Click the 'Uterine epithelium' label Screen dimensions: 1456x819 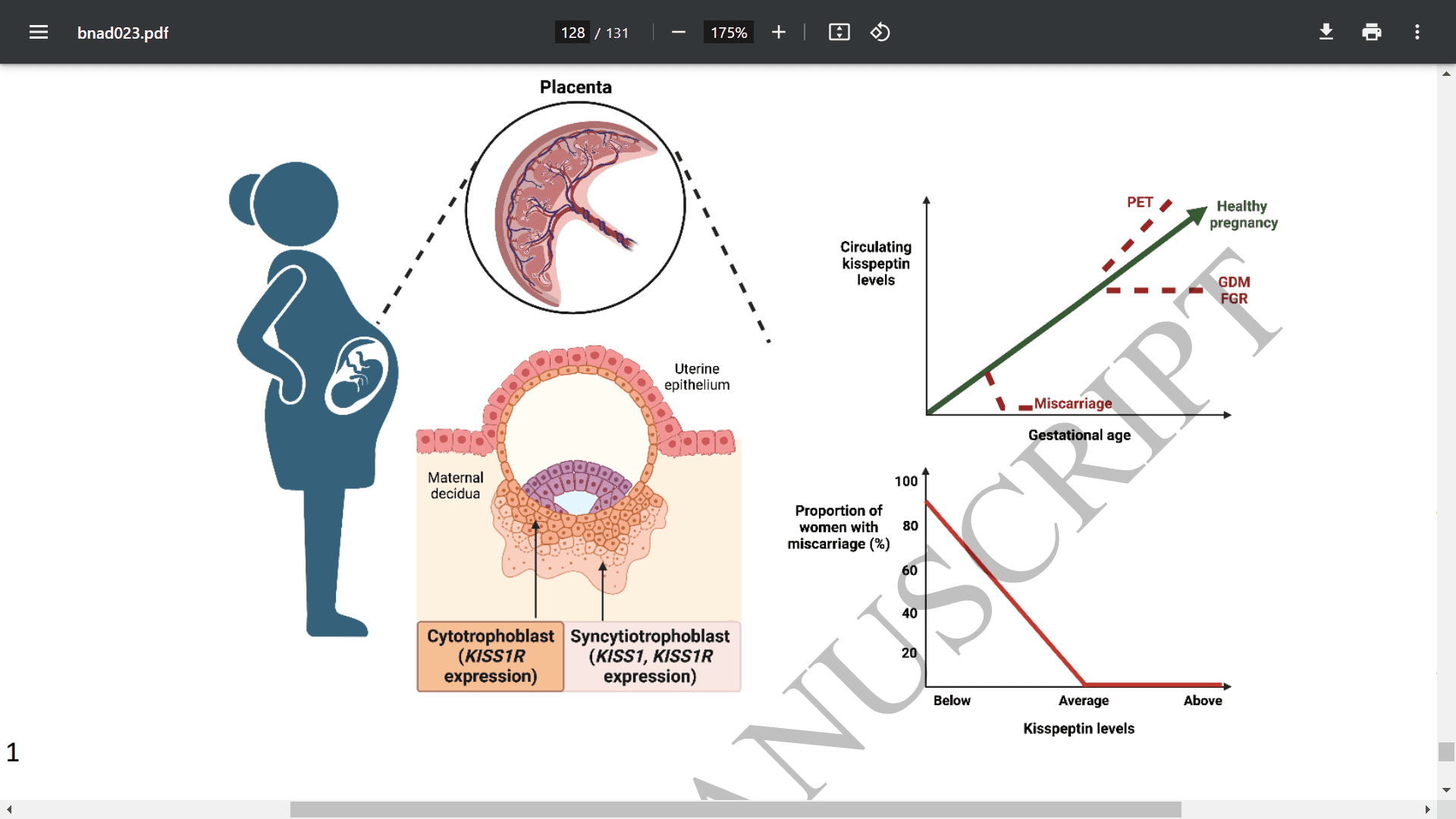[697, 377]
